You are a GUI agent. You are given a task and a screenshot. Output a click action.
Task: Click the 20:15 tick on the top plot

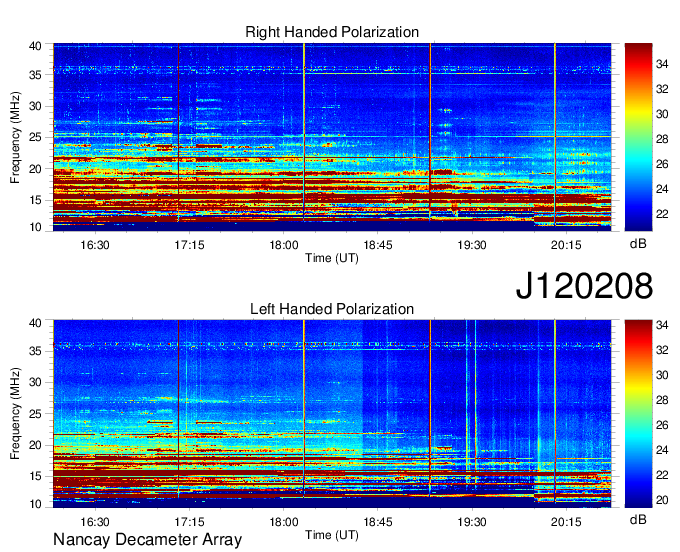(566, 245)
